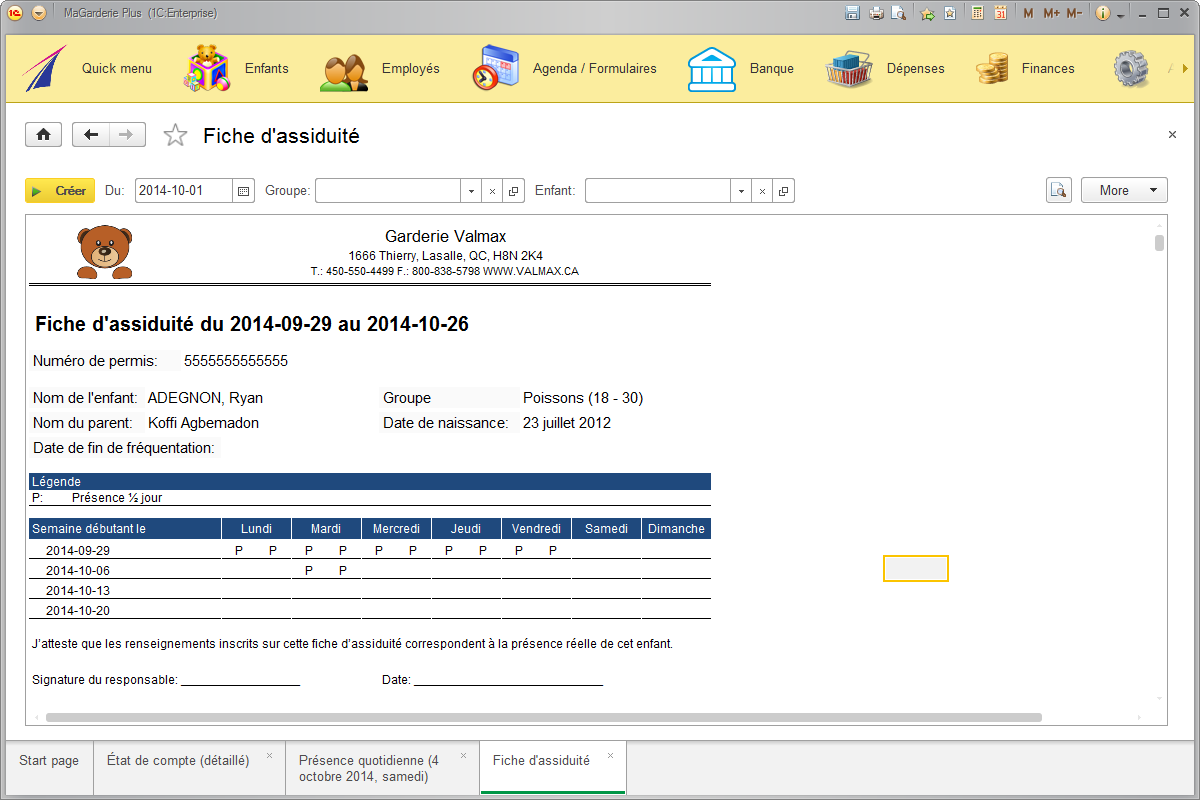This screenshot has width=1200, height=800.
Task: Open the Enfant dropdown list
Action: click(741, 190)
